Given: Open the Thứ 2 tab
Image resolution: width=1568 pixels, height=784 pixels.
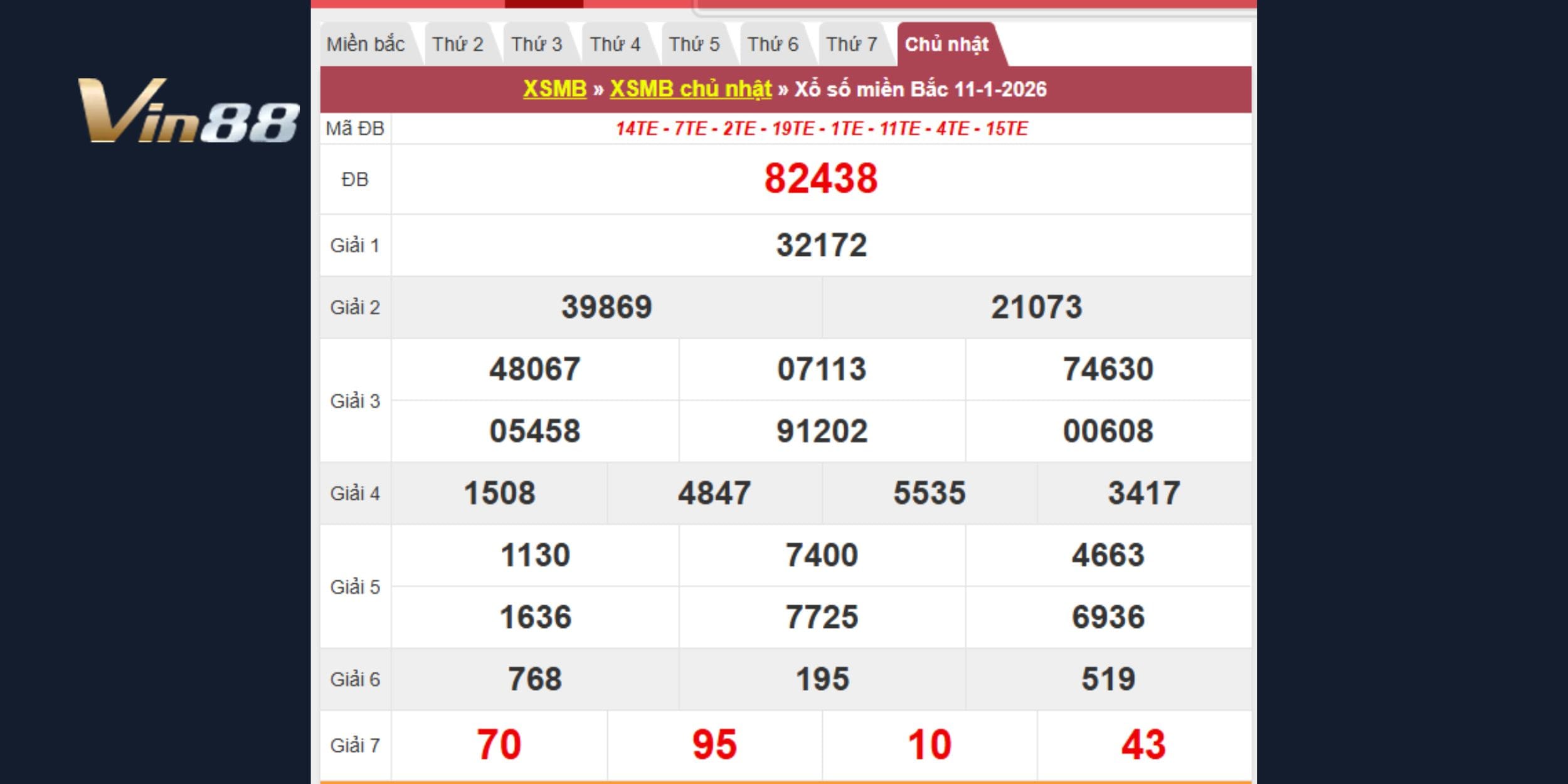Looking at the screenshot, I should click(x=457, y=45).
